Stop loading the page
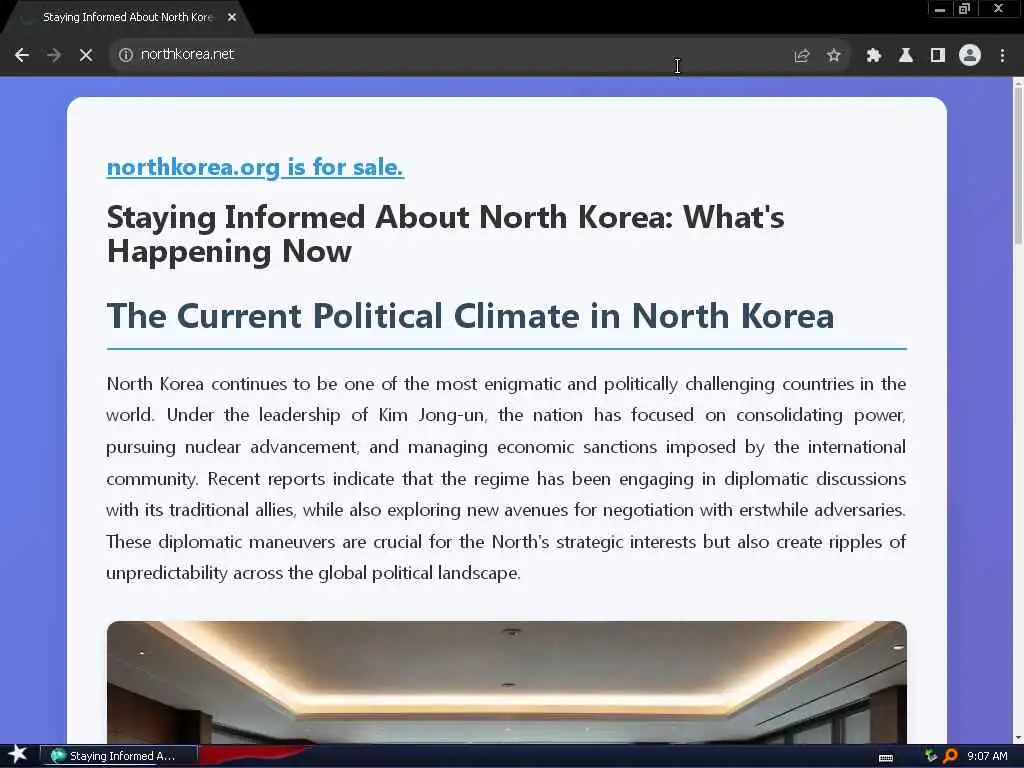 click(x=86, y=55)
